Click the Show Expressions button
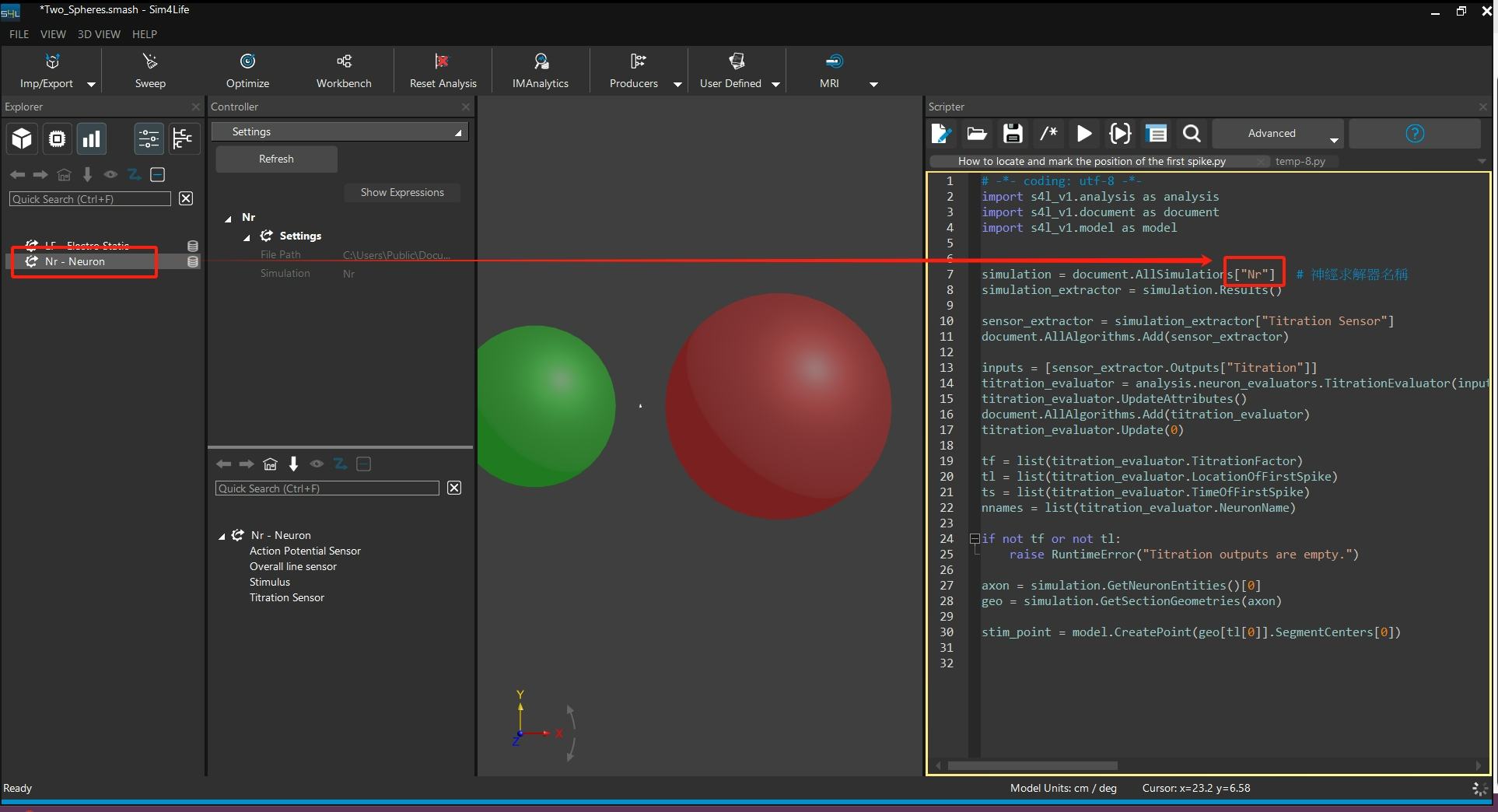The image size is (1498, 812). (402, 193)
